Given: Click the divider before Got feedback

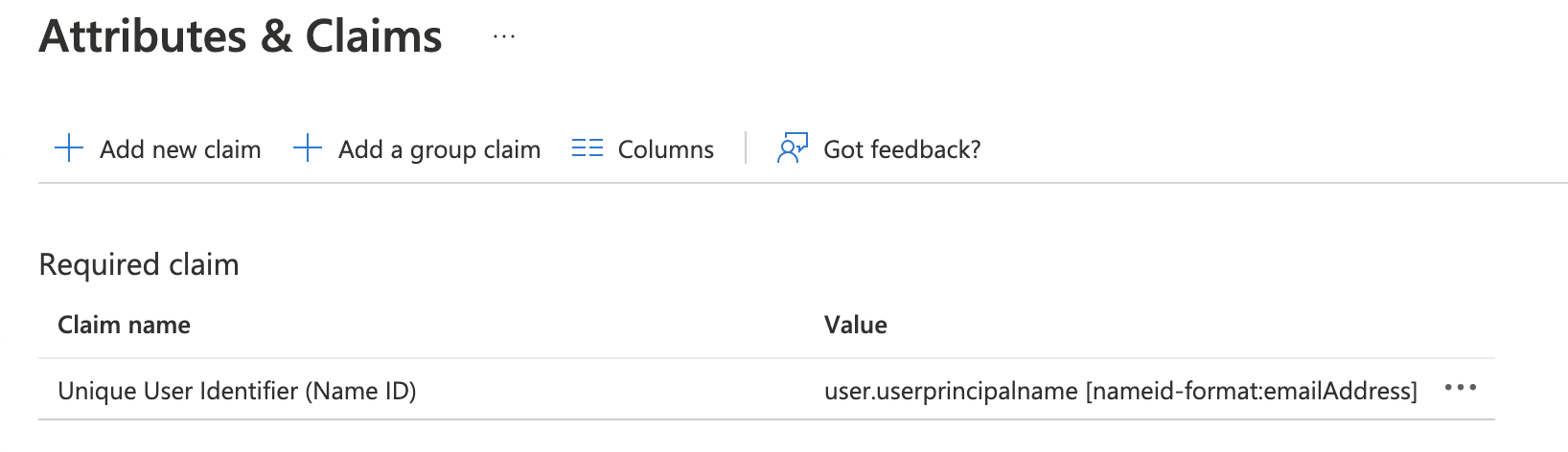Looking at the screenshot, I should click(746, 148).
